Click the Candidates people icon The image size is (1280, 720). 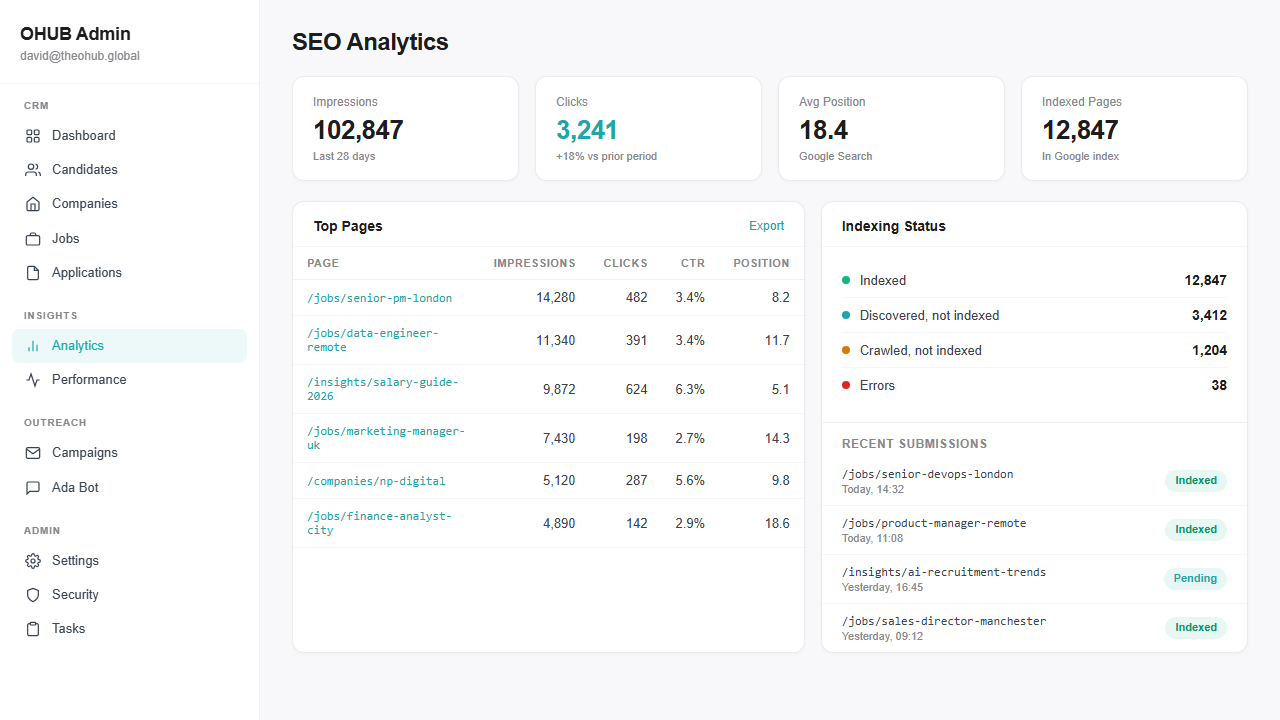point(33,170)
